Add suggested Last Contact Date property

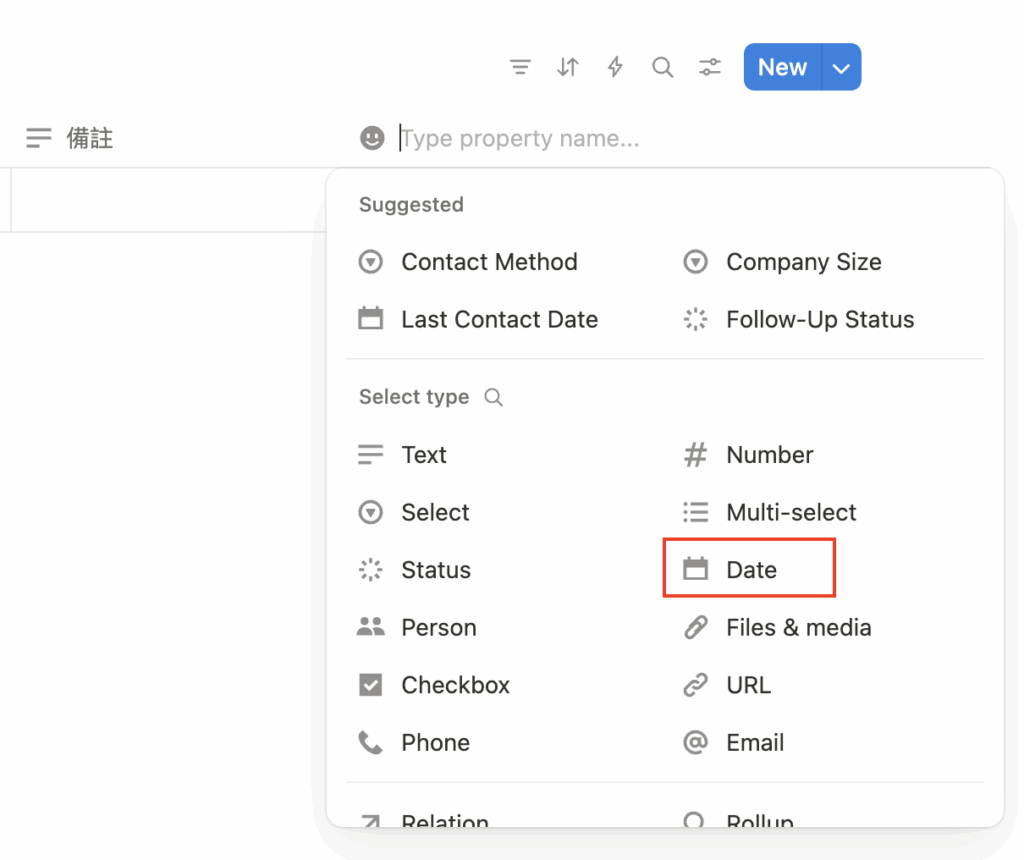[498, 320]
